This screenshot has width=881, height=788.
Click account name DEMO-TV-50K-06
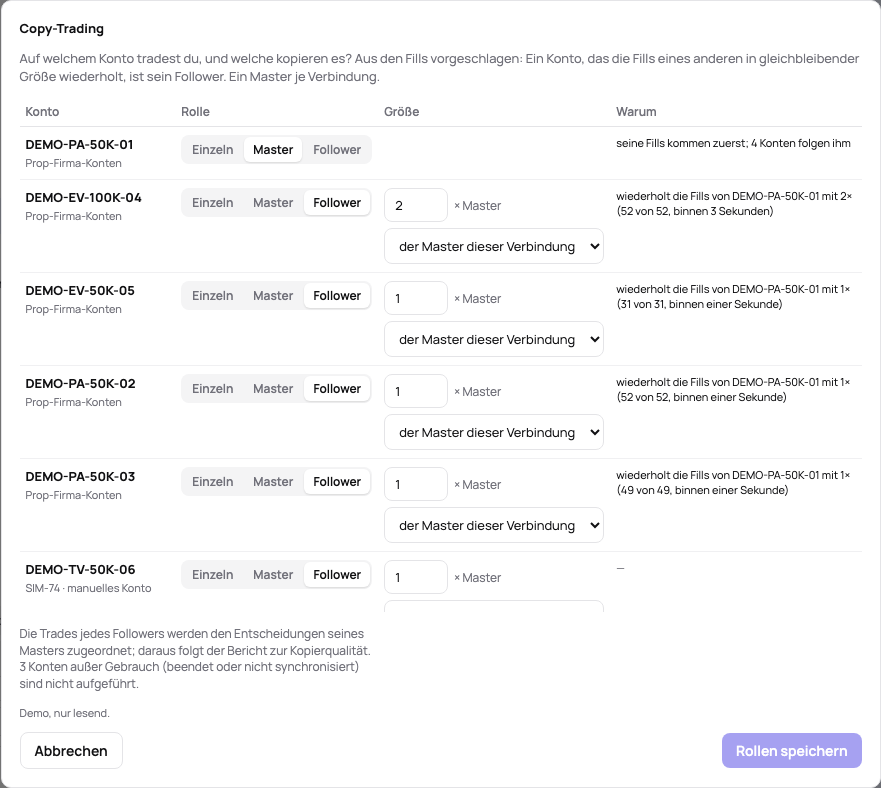tap(80, 569)
